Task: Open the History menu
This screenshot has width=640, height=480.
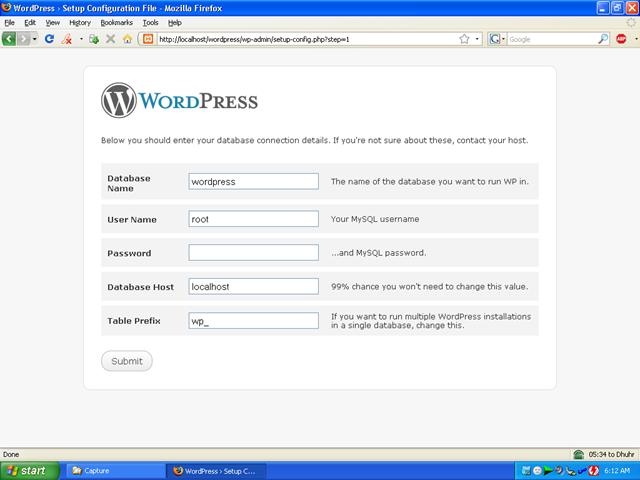Action: tap(80, 23)
